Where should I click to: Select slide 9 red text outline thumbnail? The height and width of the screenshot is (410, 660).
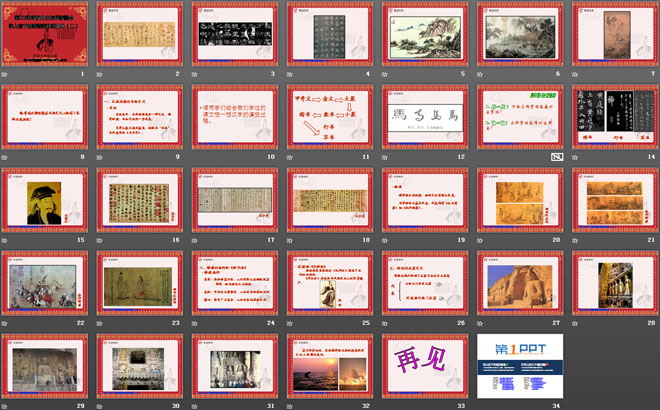(x=140, y=117)
